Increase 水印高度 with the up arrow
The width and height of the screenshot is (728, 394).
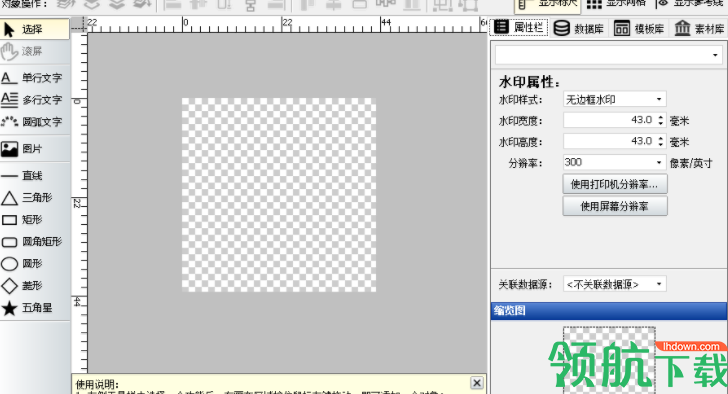[661, 138]
